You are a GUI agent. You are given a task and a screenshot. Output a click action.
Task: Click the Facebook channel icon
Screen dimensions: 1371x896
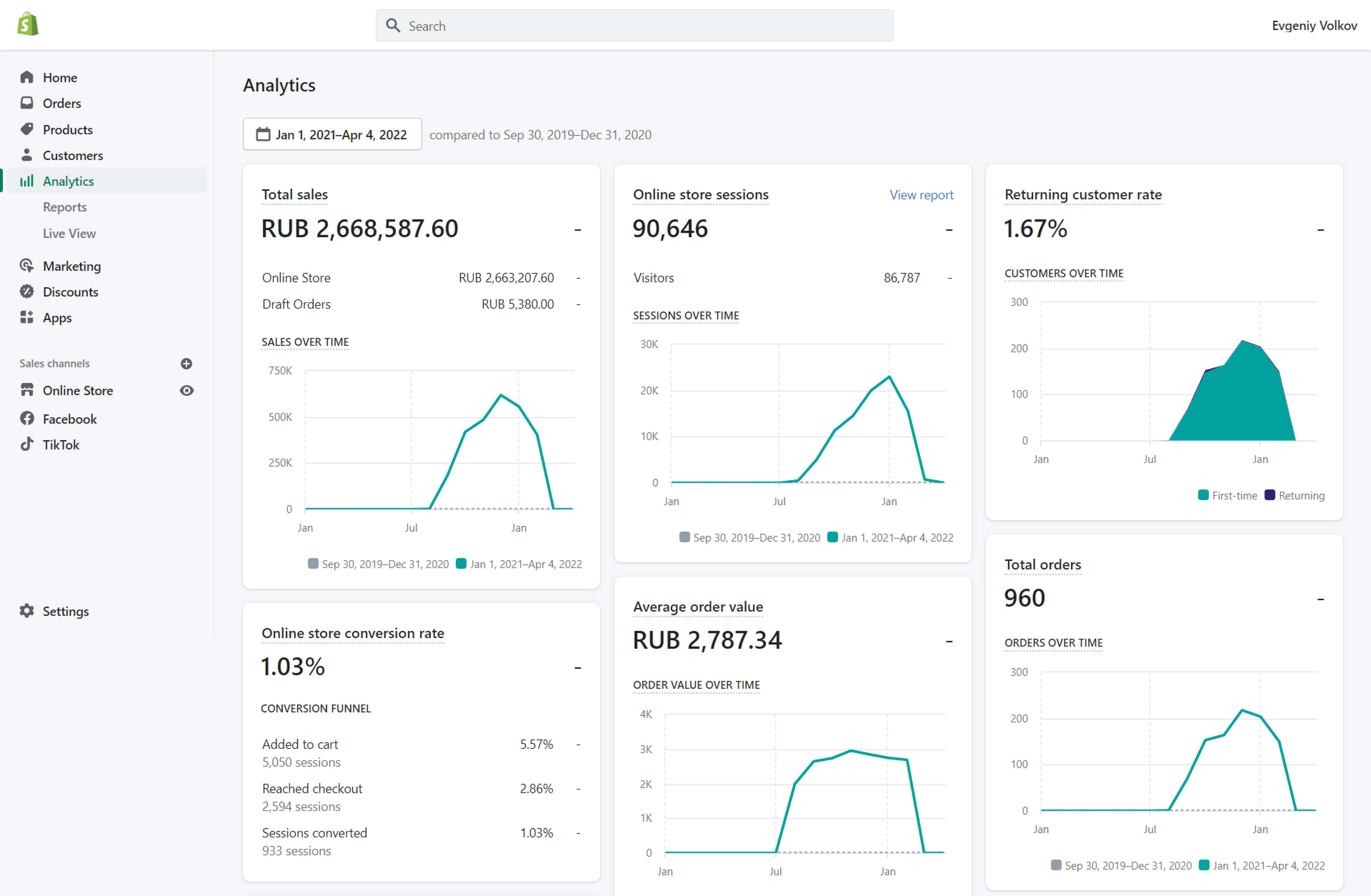pyautogui.click(x=26, y=418)
